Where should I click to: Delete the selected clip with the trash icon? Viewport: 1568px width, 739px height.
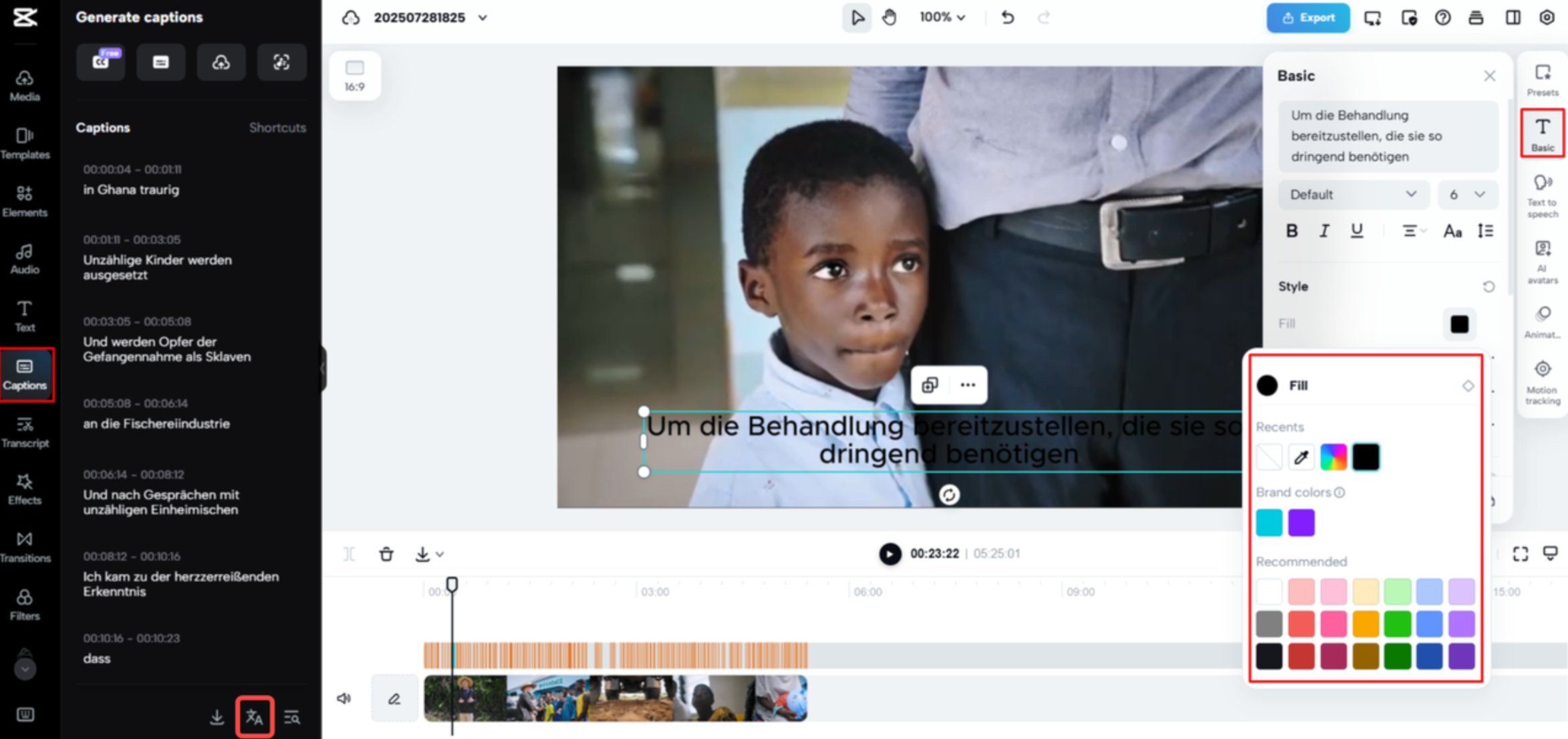click(x=386, y=554)
